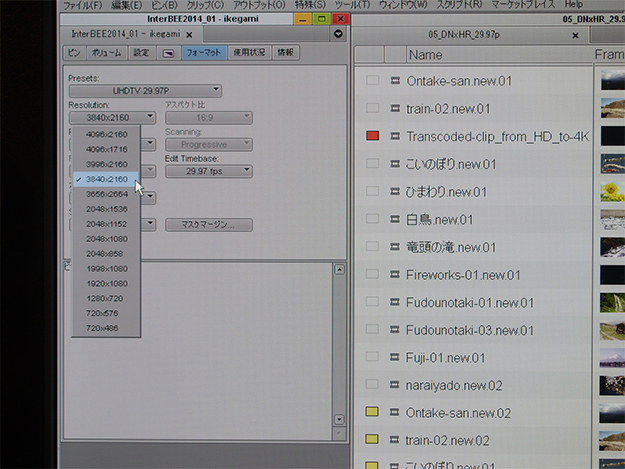The width and height of the screenshot is (625, 469).
Task: Click clip icon of こいのぼり.new.01
Action: [395, 163]
